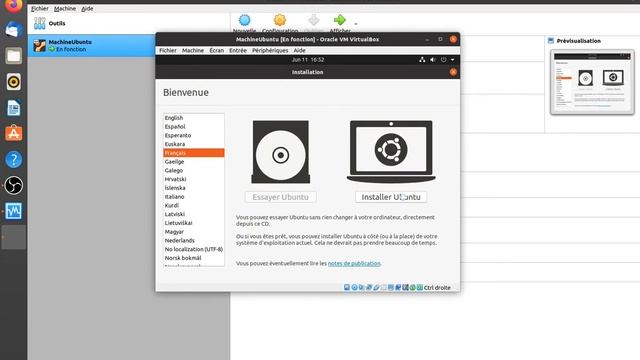The image size is (640, 360).
Task: Maximize the MachineUbuntu VirtualBox VM window
Action: pos(440,39)
